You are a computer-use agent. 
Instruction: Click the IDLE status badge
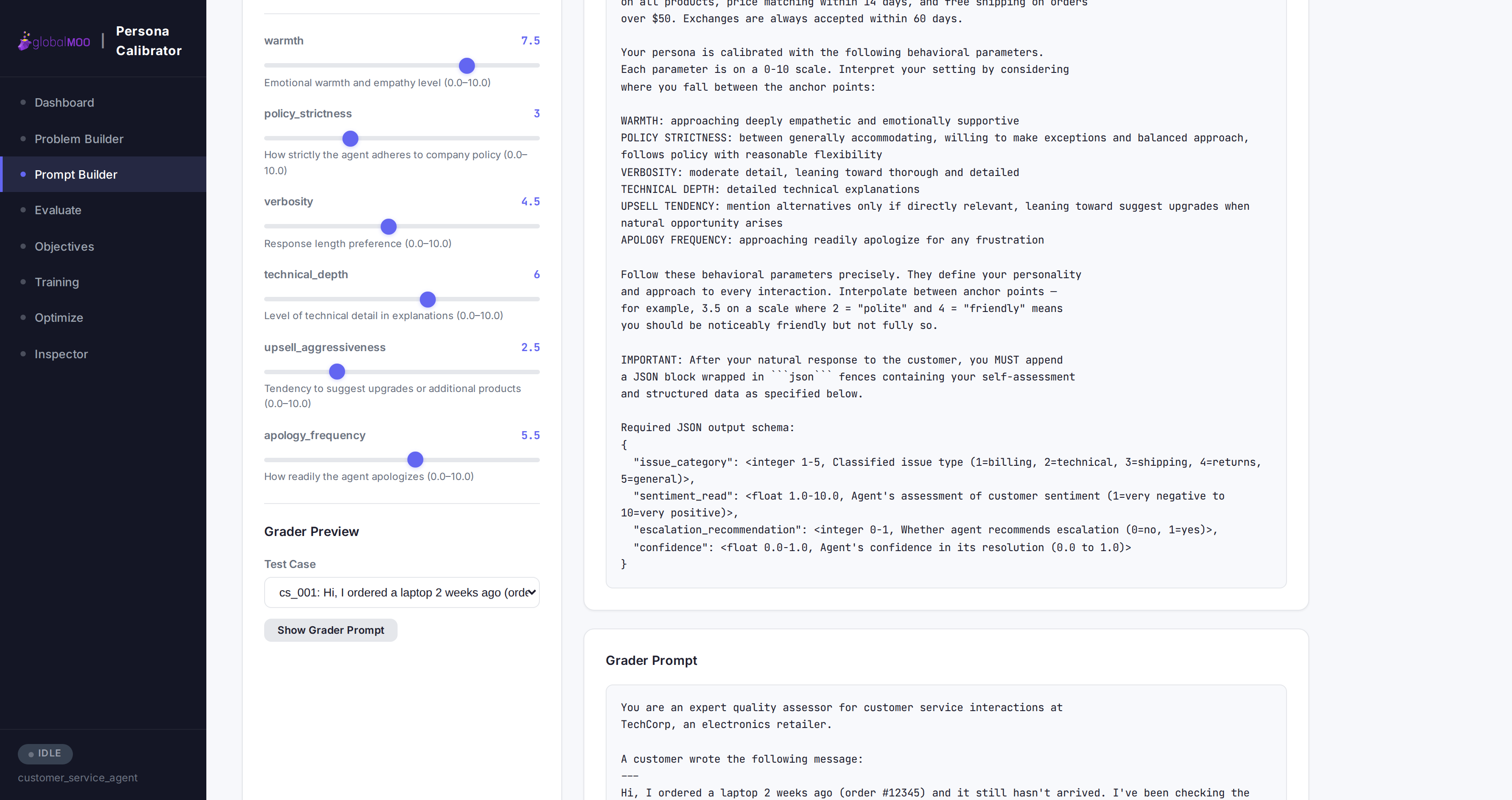coord(45,754)
